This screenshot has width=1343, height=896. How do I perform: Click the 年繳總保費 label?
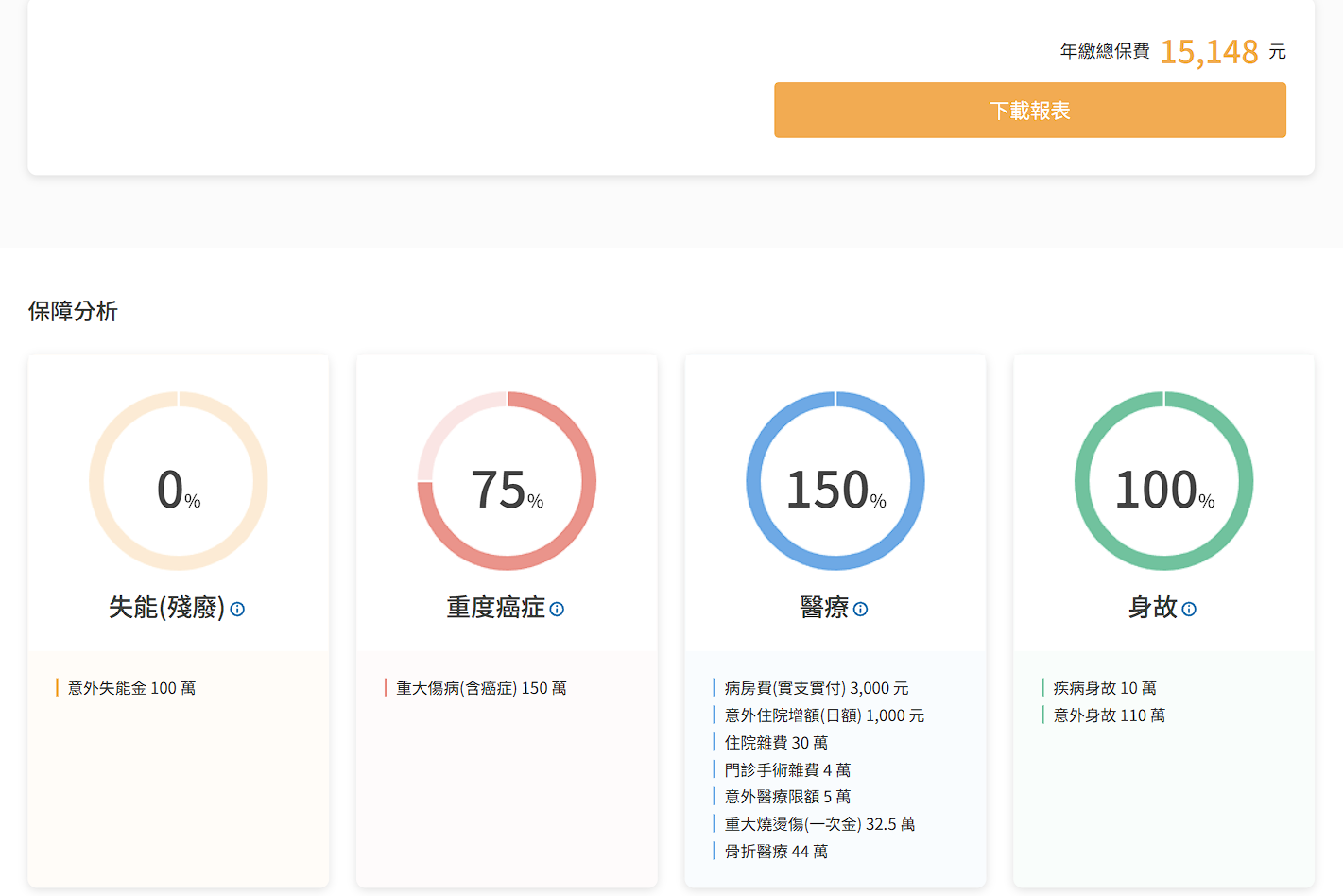point(1105,51)
